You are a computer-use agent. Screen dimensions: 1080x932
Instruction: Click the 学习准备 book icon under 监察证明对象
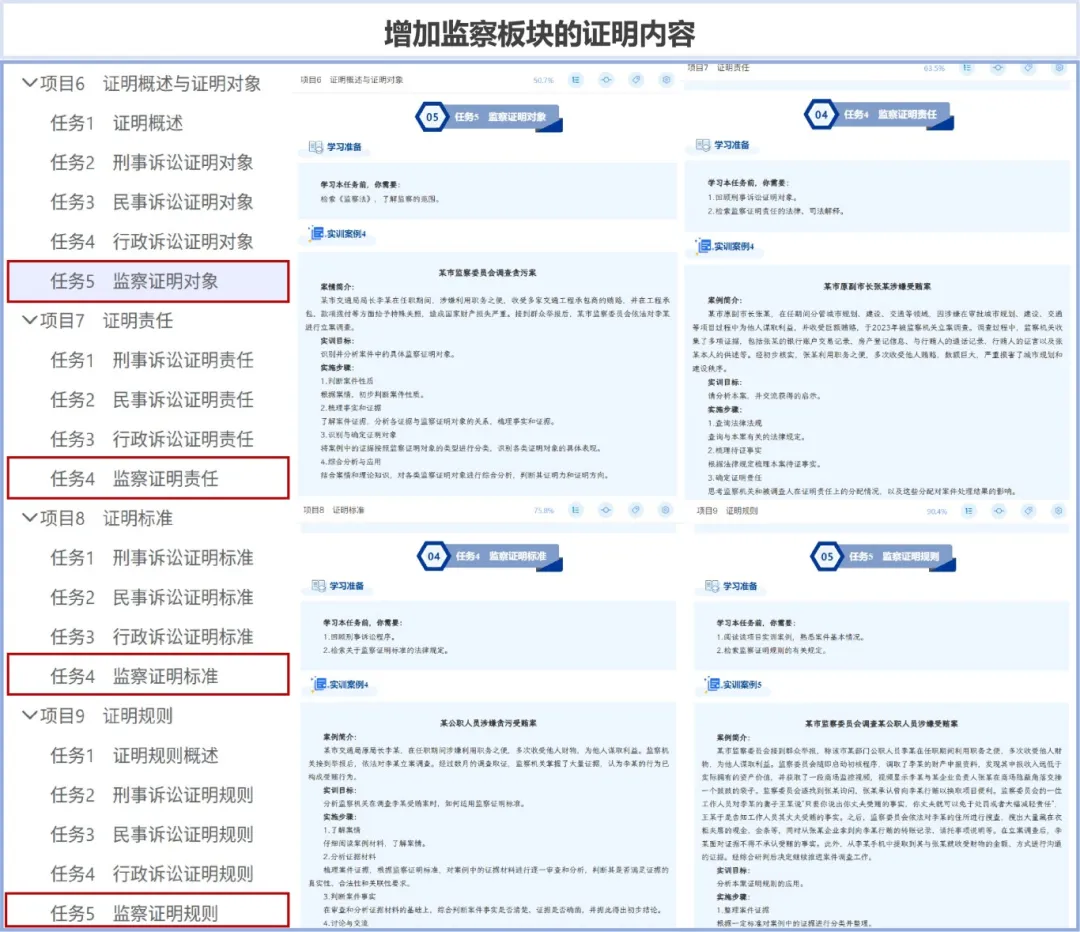click(316, 147)
